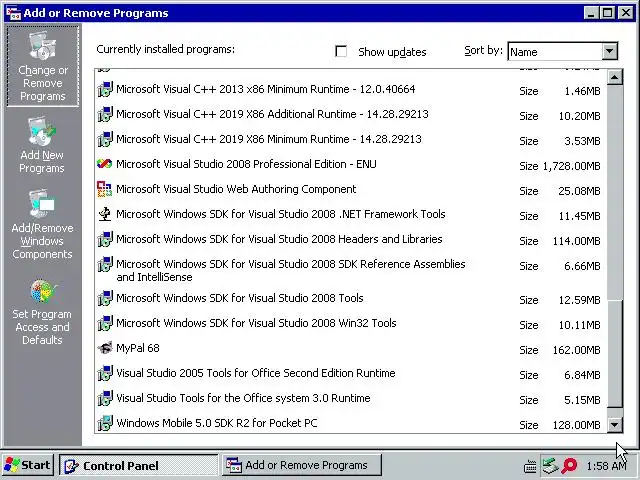Enable the Show updates checkbox
This screenshot has height=480, width=640.
pyautogui.click(x=341, y=51)
